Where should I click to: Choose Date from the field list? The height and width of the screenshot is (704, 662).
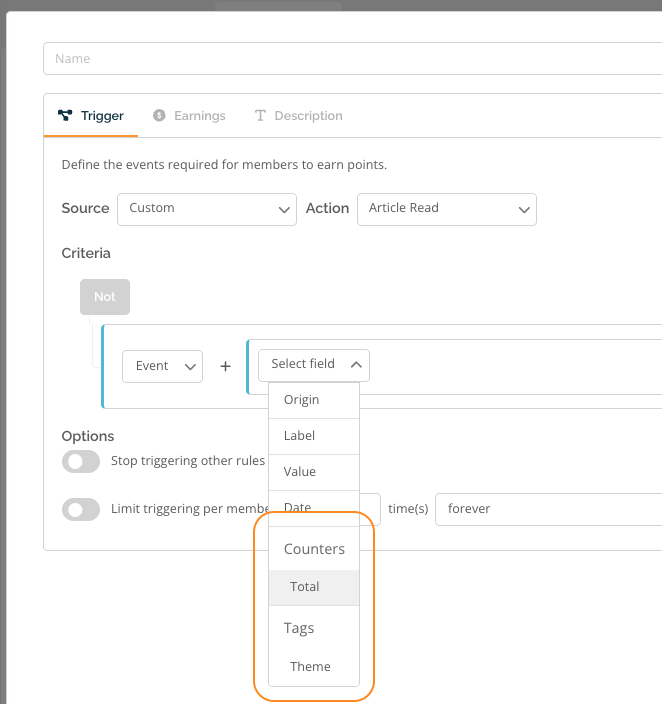[x=314, y=508]
